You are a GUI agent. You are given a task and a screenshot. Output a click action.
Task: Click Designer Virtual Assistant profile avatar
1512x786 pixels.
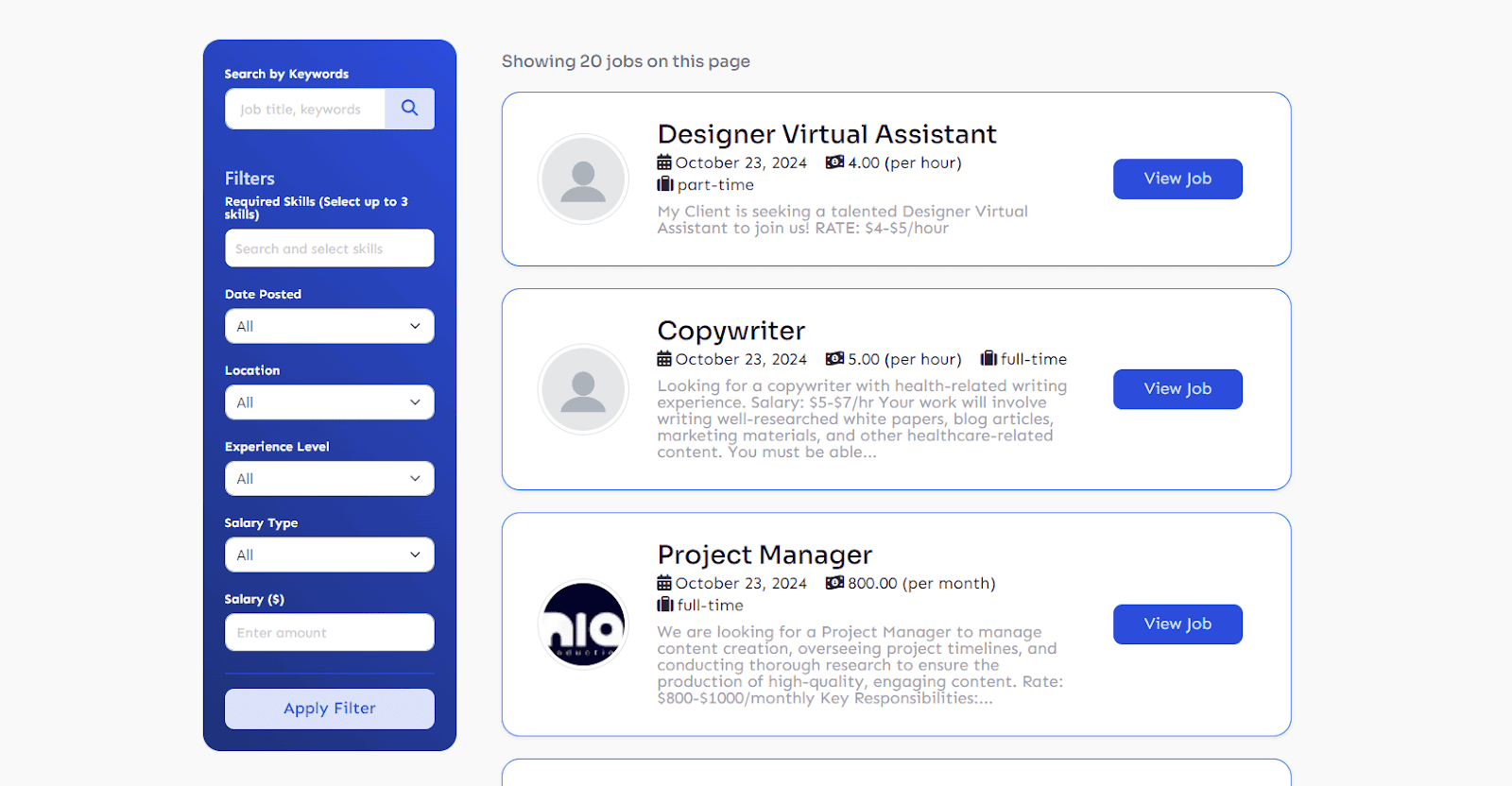tap(583, 179)
